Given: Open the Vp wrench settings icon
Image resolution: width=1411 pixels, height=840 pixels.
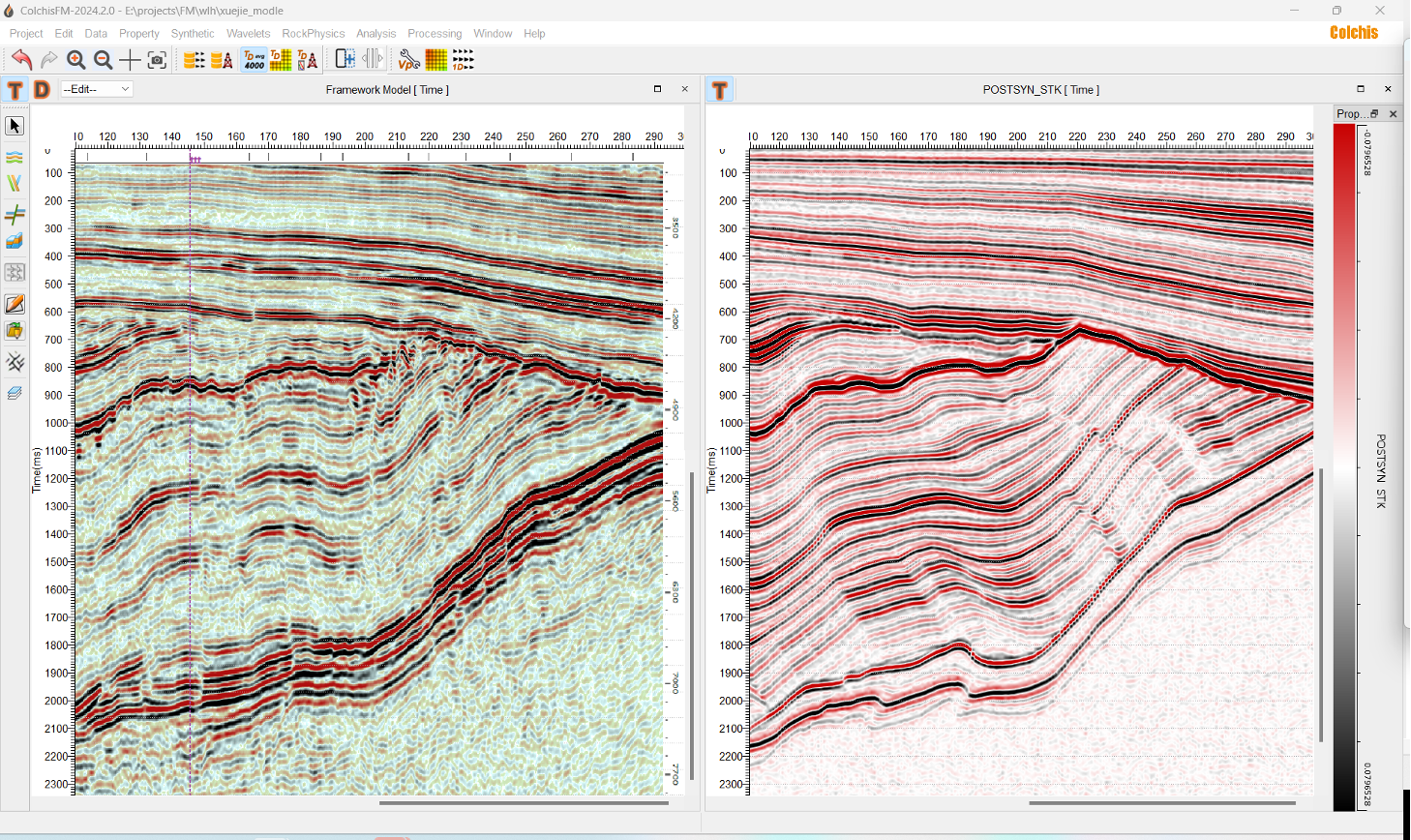Looking at the screenshot, I should [x=409, y=60].
